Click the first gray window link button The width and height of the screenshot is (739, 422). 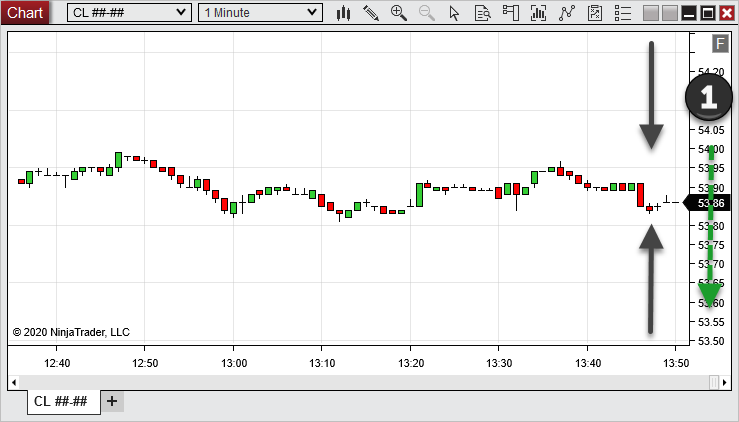click(x=651, y=13)
